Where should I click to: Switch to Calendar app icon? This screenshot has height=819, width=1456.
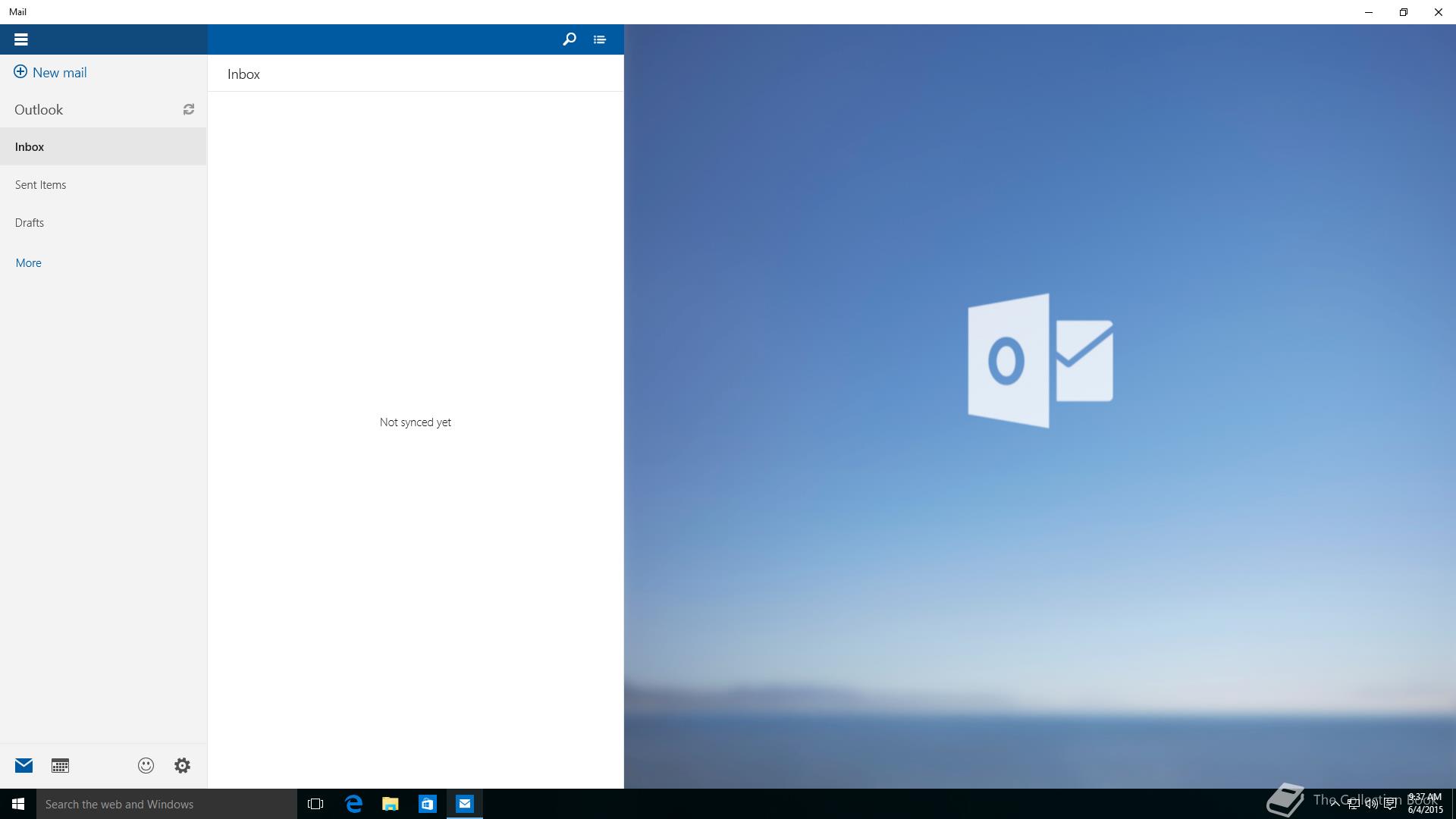60,765
